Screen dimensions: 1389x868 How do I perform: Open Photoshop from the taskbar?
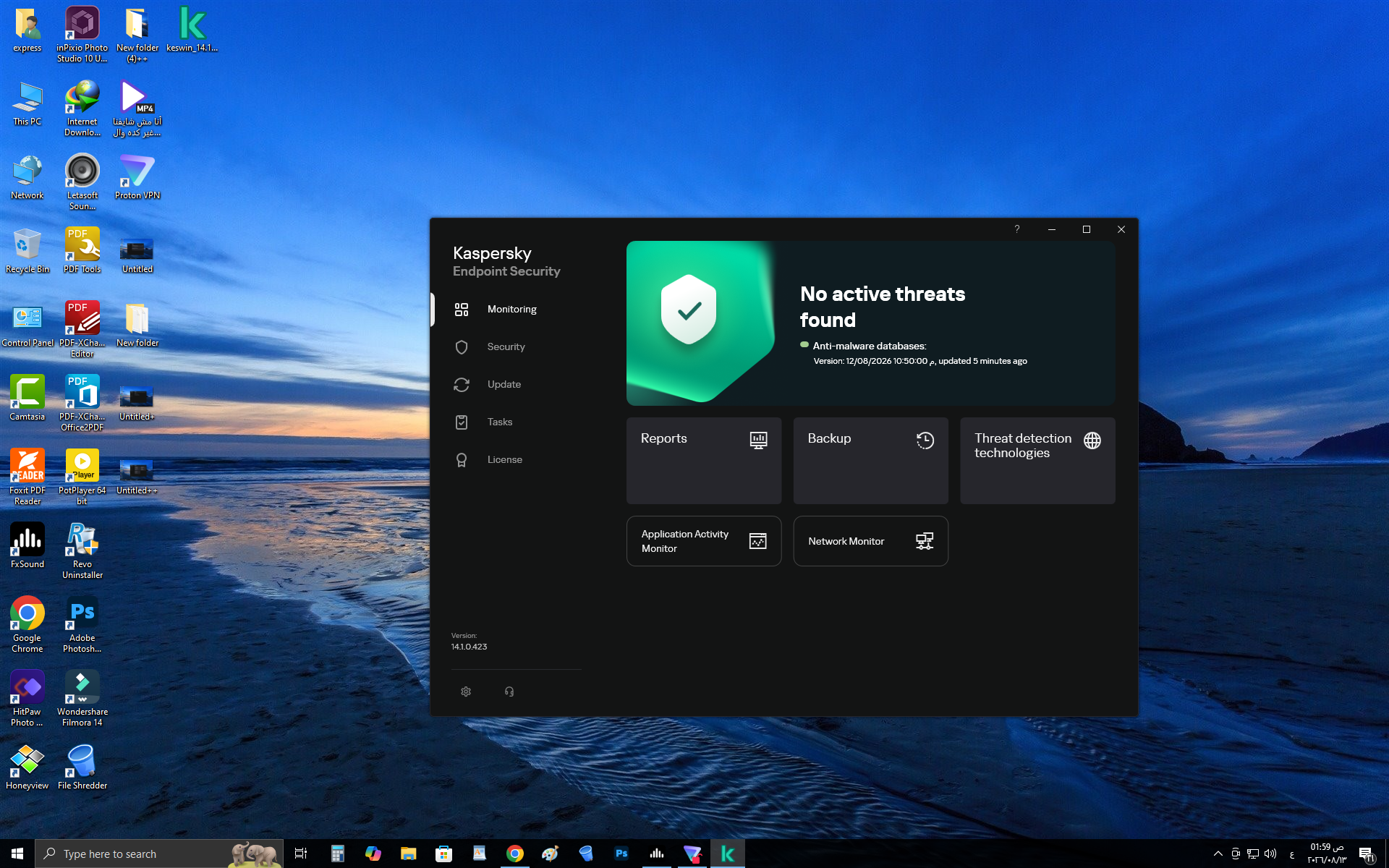[x=621, y=854]
